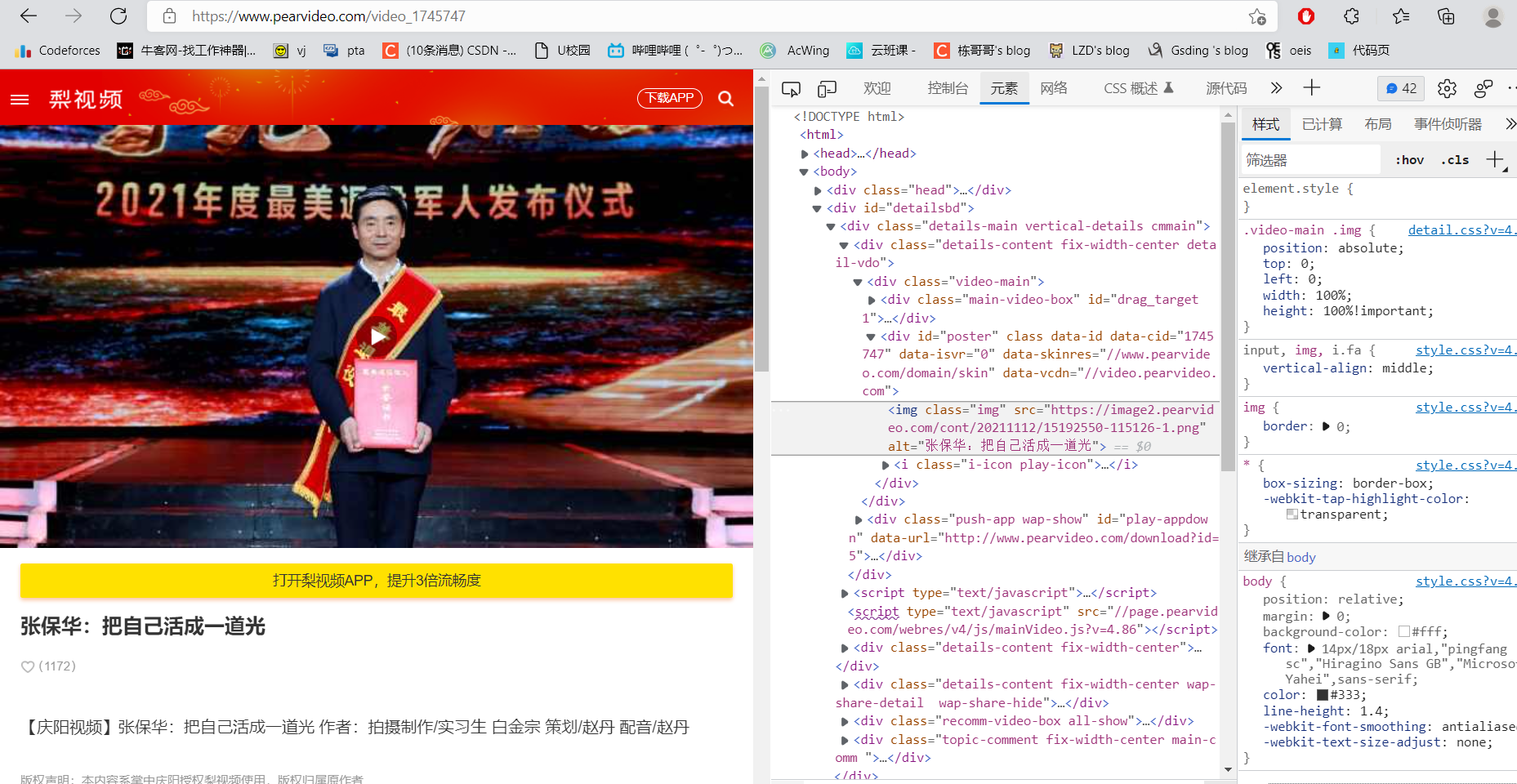Collapse the video-main div node
The image size is (1517, 784).
(x=858, y=283)
